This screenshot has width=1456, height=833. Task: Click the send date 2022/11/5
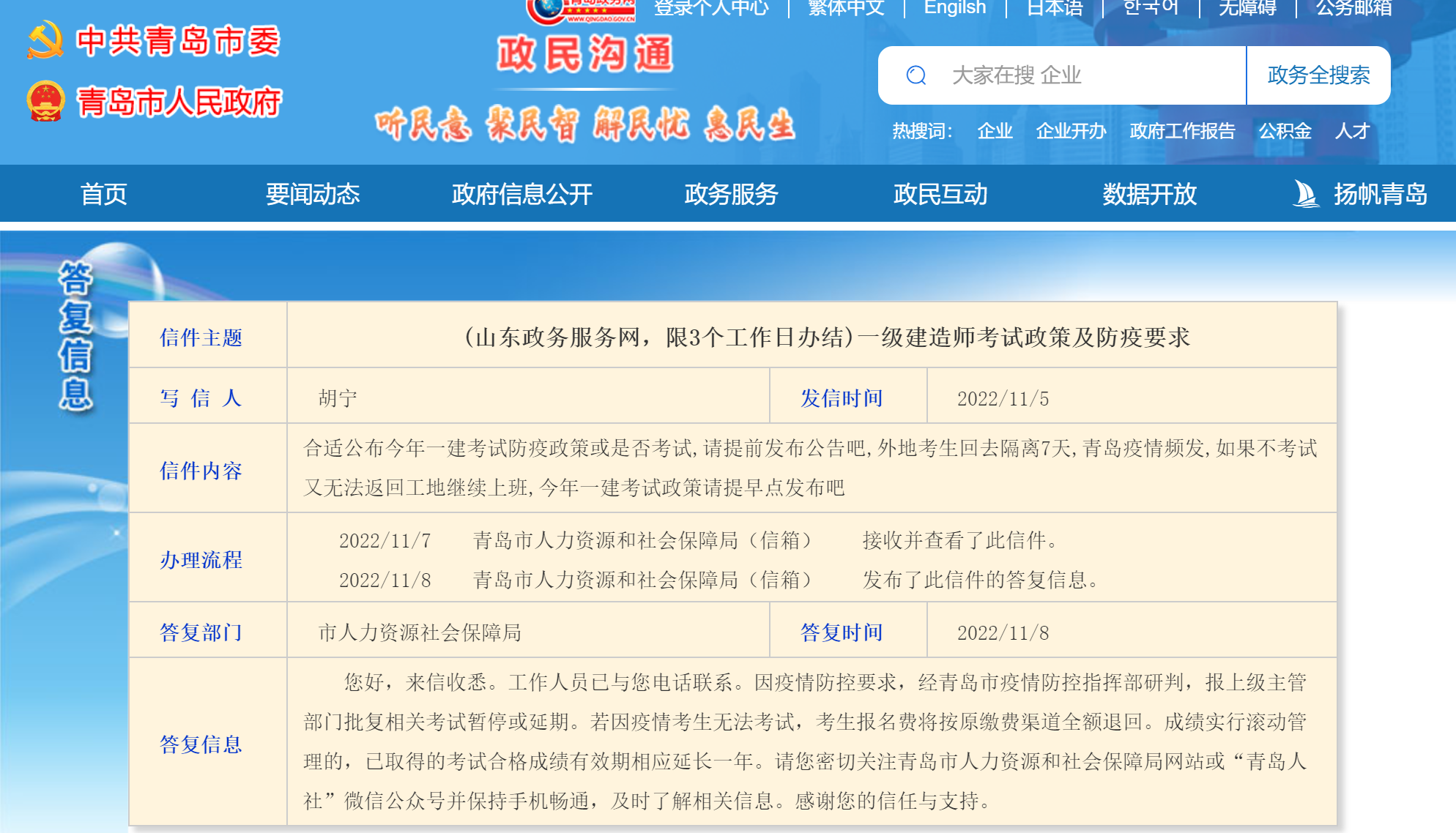pos(1003,399)
